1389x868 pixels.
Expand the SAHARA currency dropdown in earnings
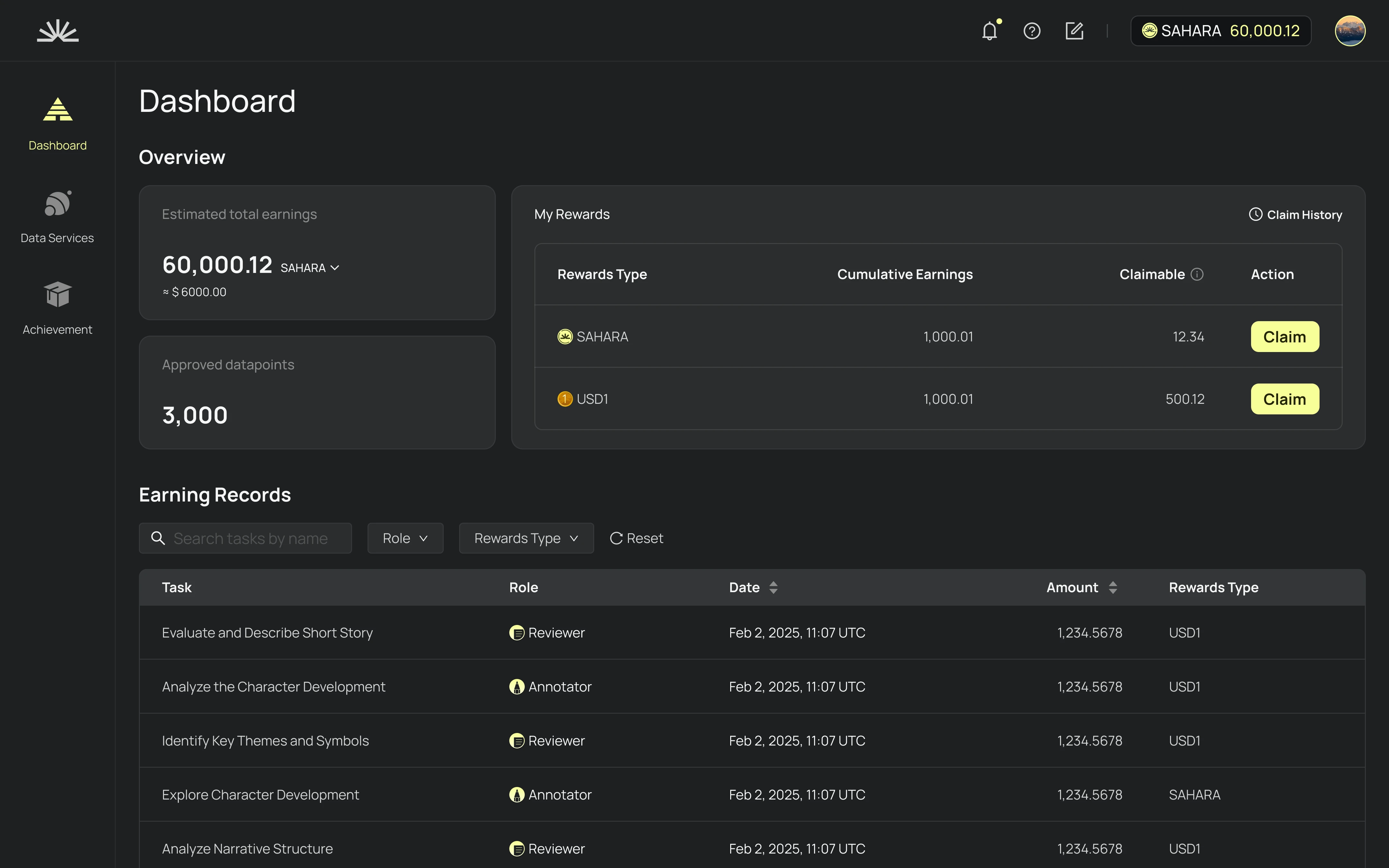pos(311,268)
